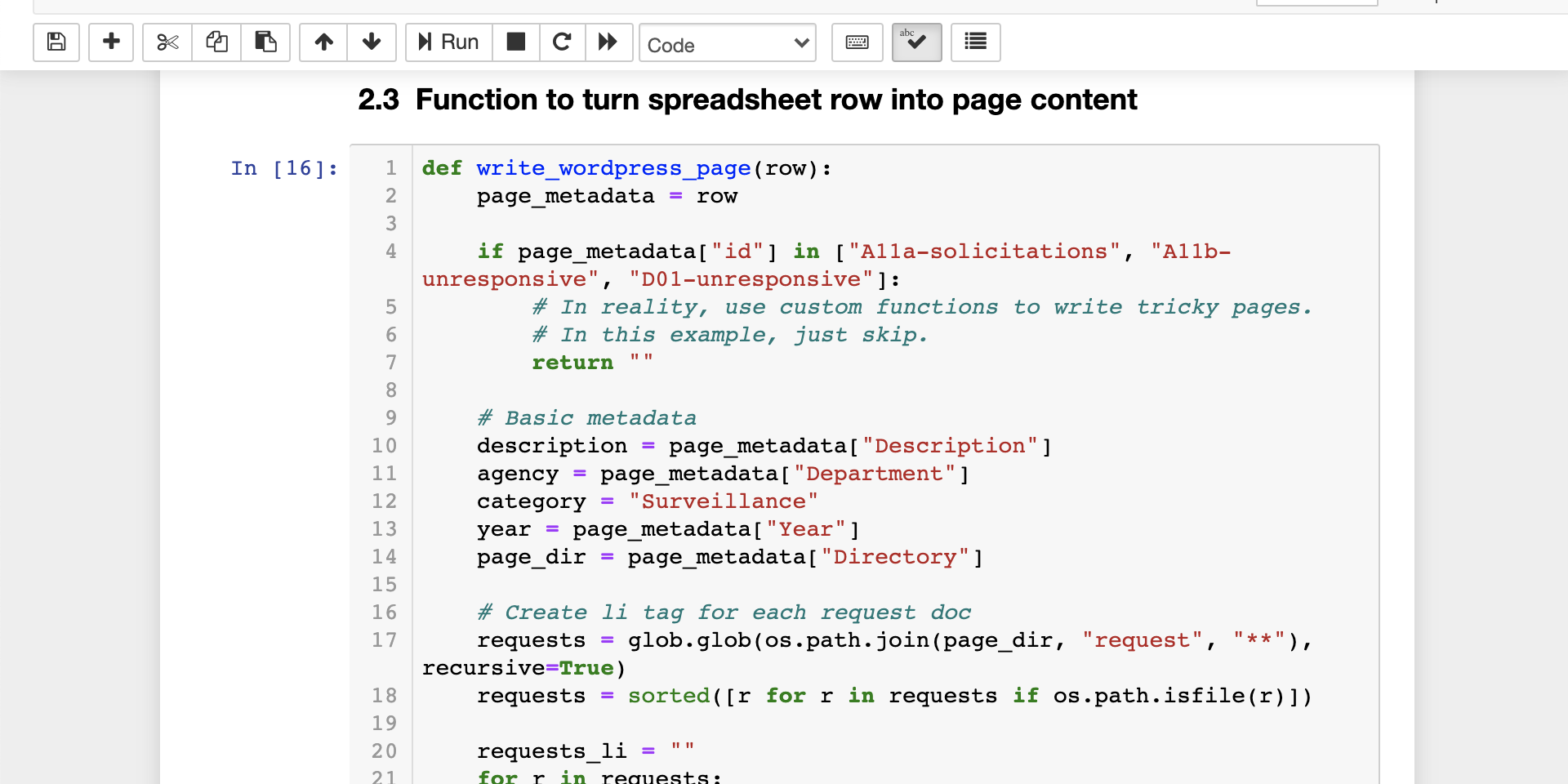Click the "Surveillance" string on line 12
This screenshot has height=784, width=1568.
click(724, 501)
